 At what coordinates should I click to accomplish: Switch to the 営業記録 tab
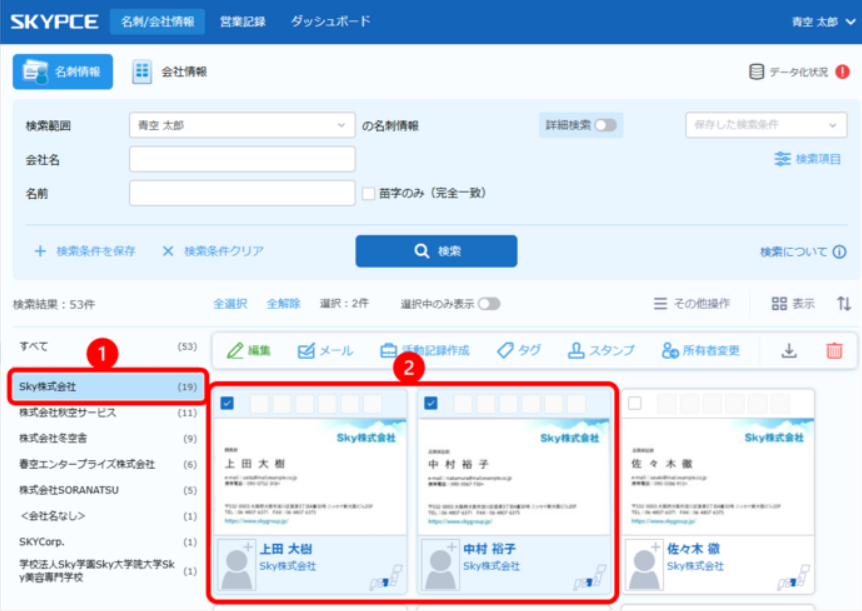pyautogui.click(x=243, y=21)
